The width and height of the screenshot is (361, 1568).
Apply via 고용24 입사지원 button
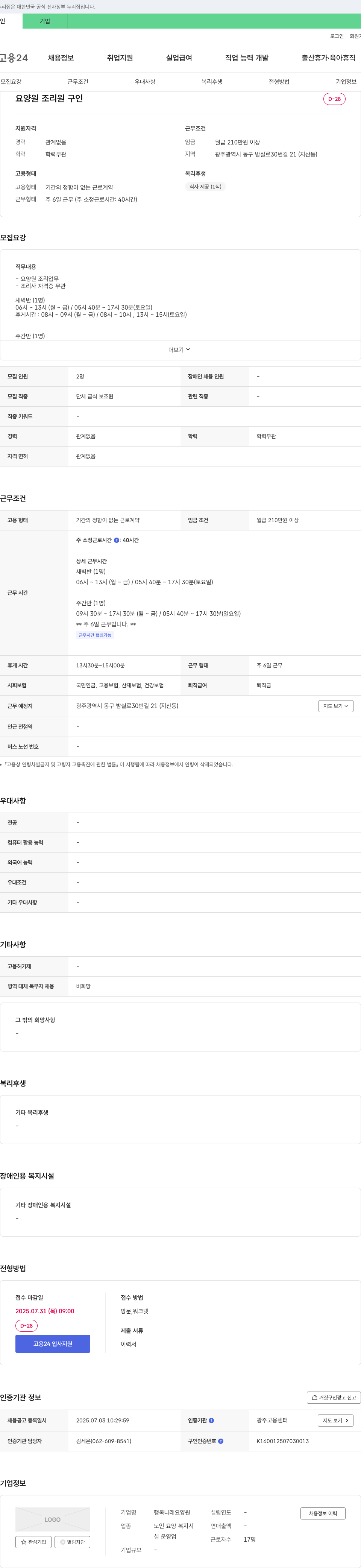[x=52, y=1344]
